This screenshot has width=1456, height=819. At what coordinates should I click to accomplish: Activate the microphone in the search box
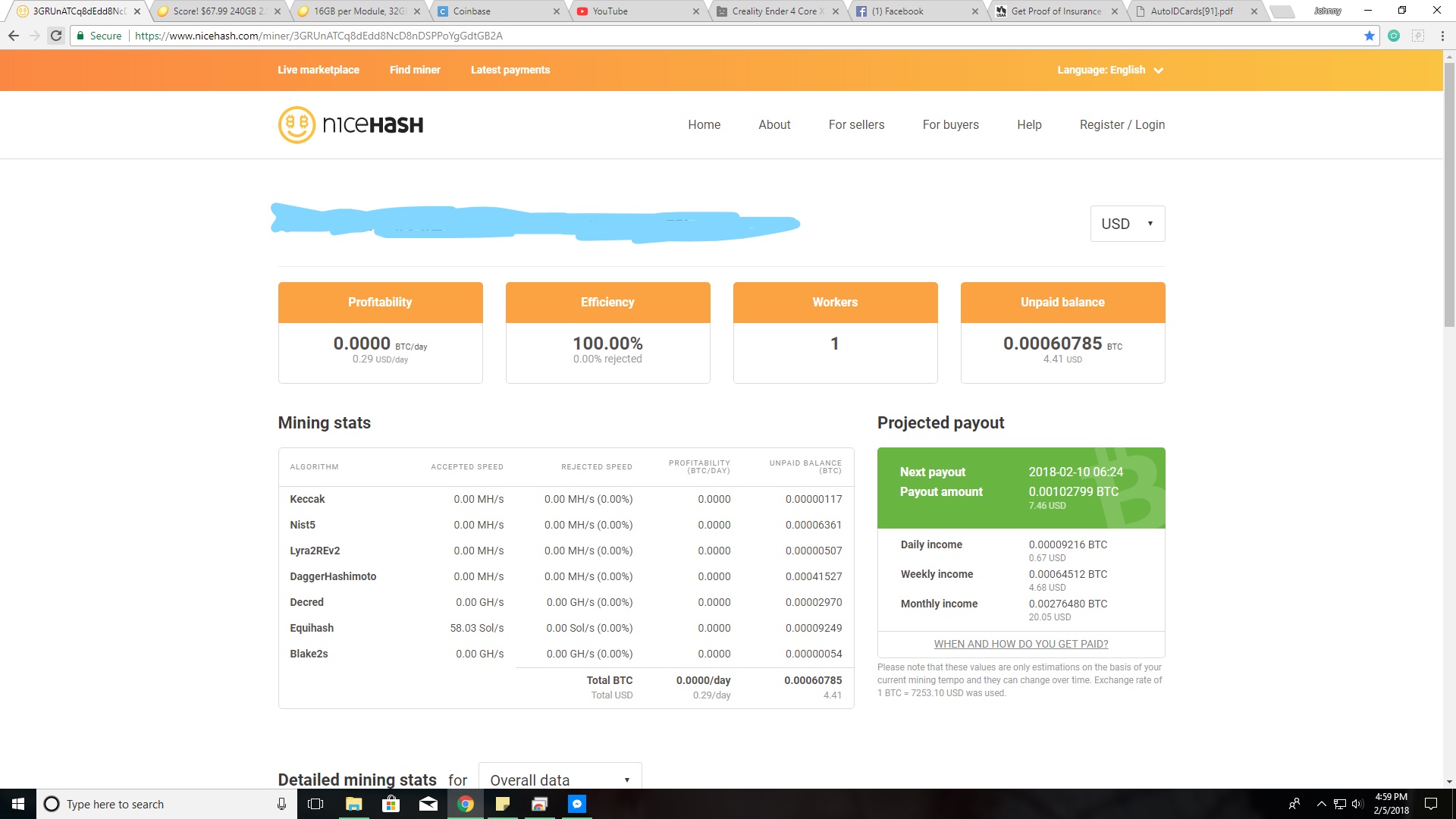pos(281,804)
